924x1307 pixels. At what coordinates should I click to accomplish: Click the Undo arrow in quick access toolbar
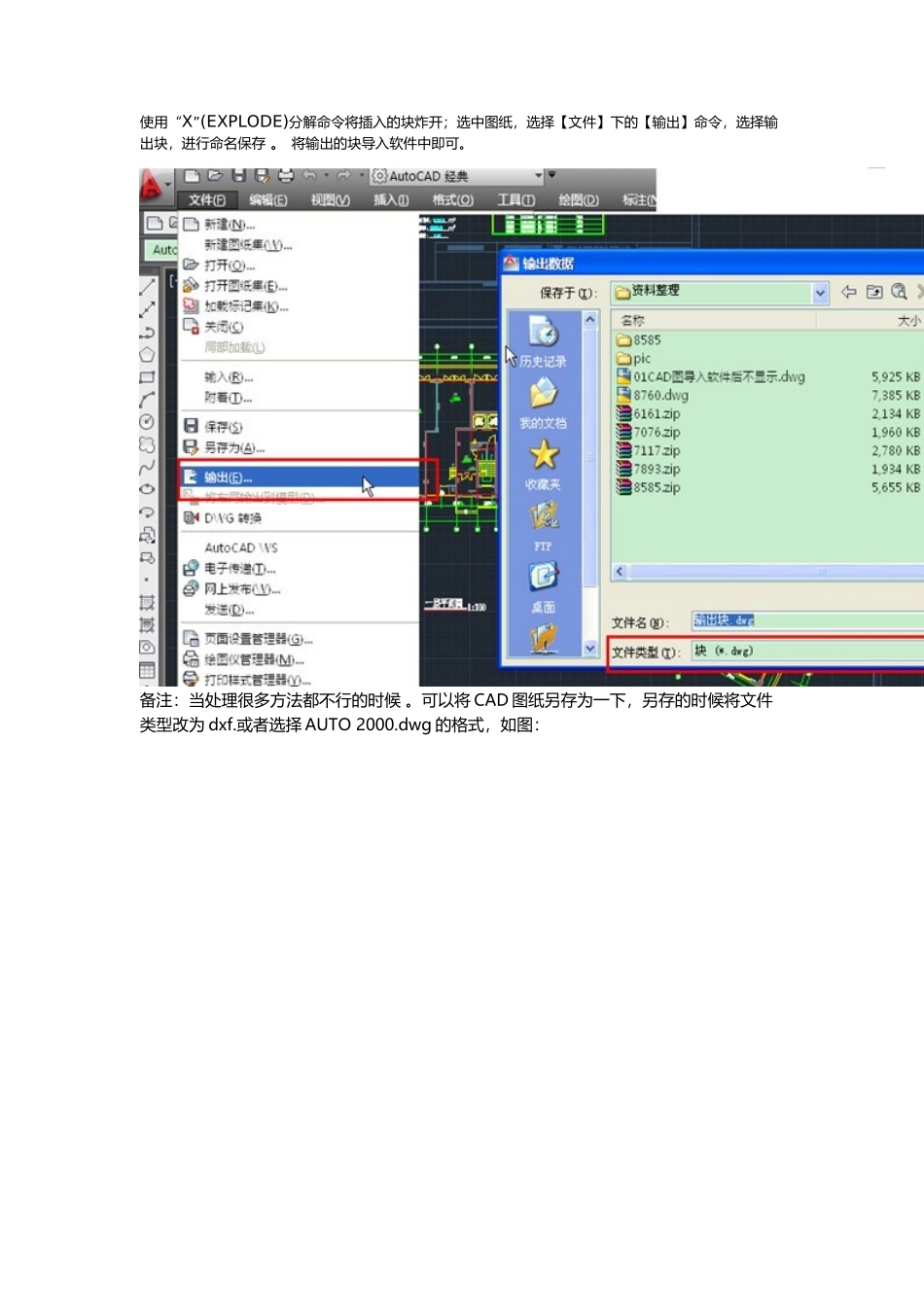309,176
